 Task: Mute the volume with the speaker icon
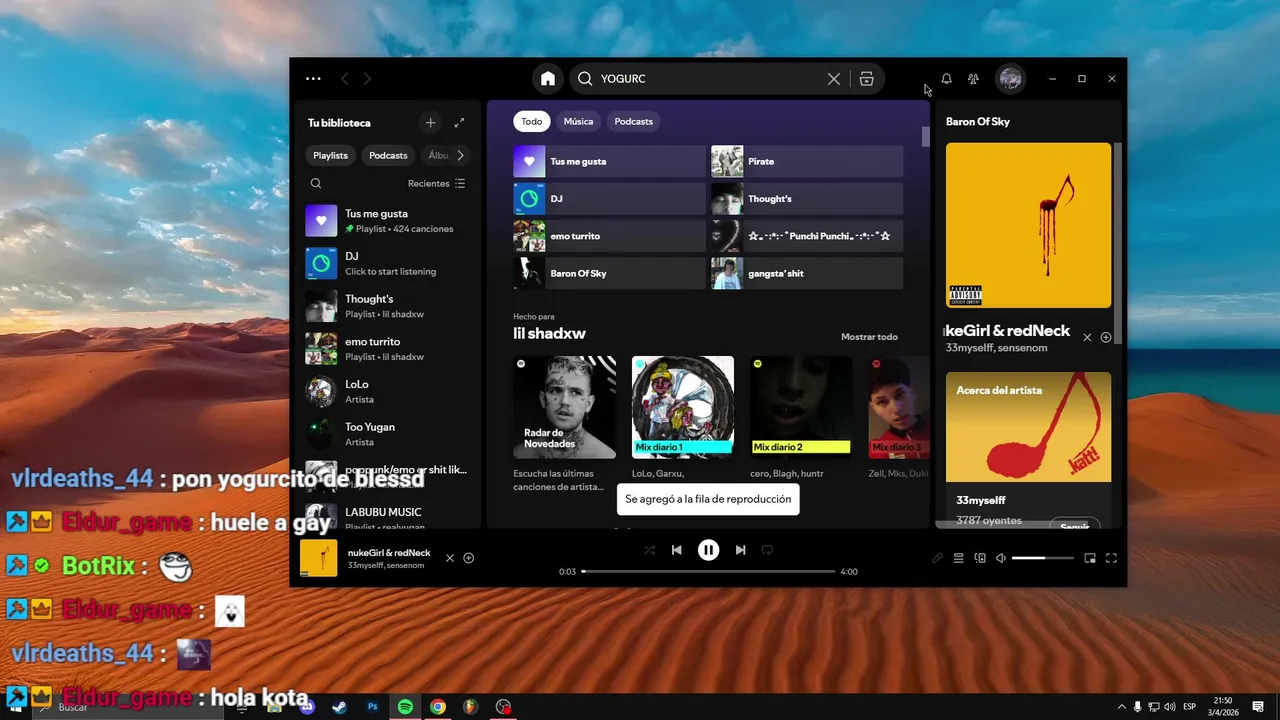[1001, 558]
